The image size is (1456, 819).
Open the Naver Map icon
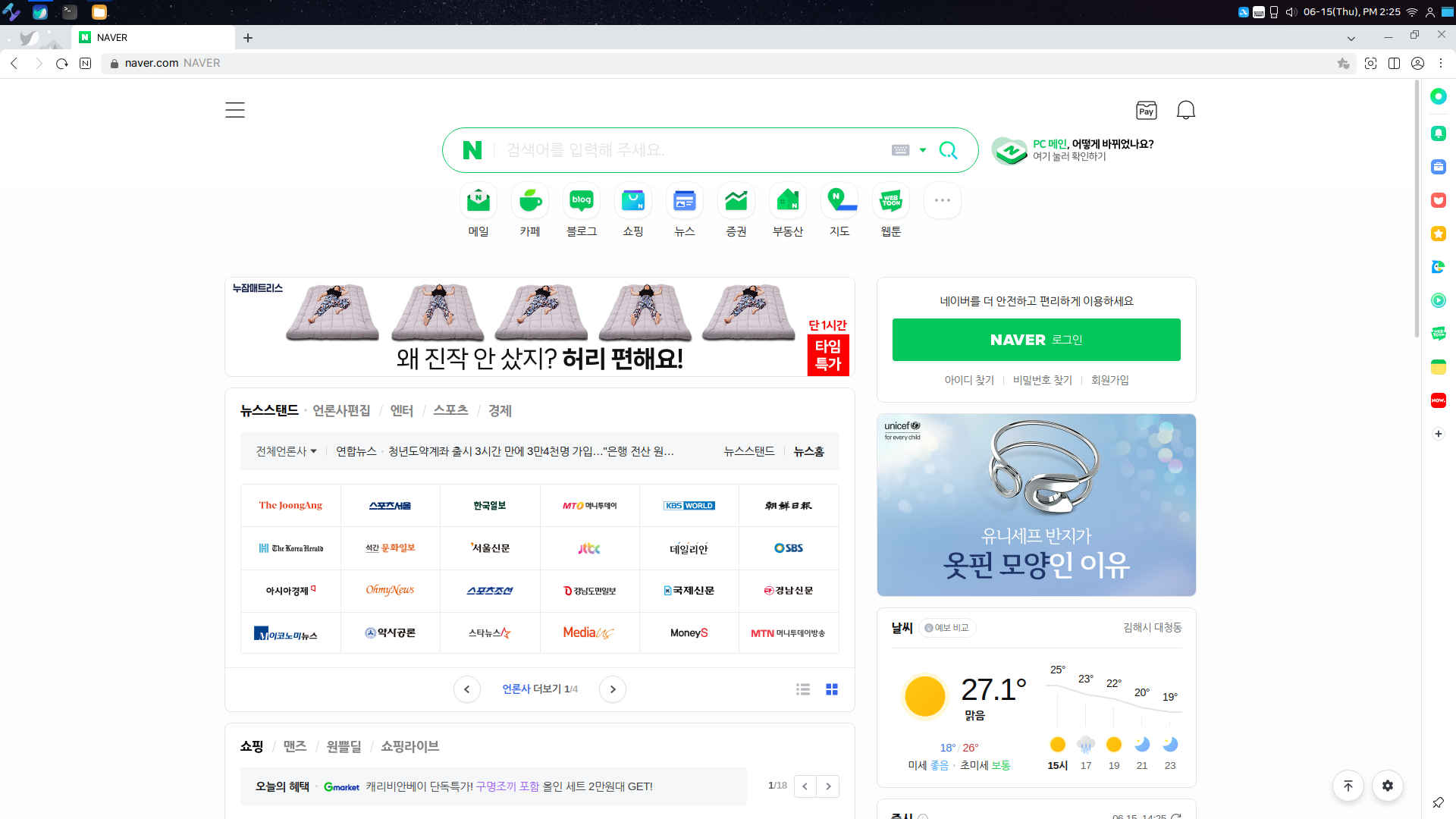click(x=839, y=201)
